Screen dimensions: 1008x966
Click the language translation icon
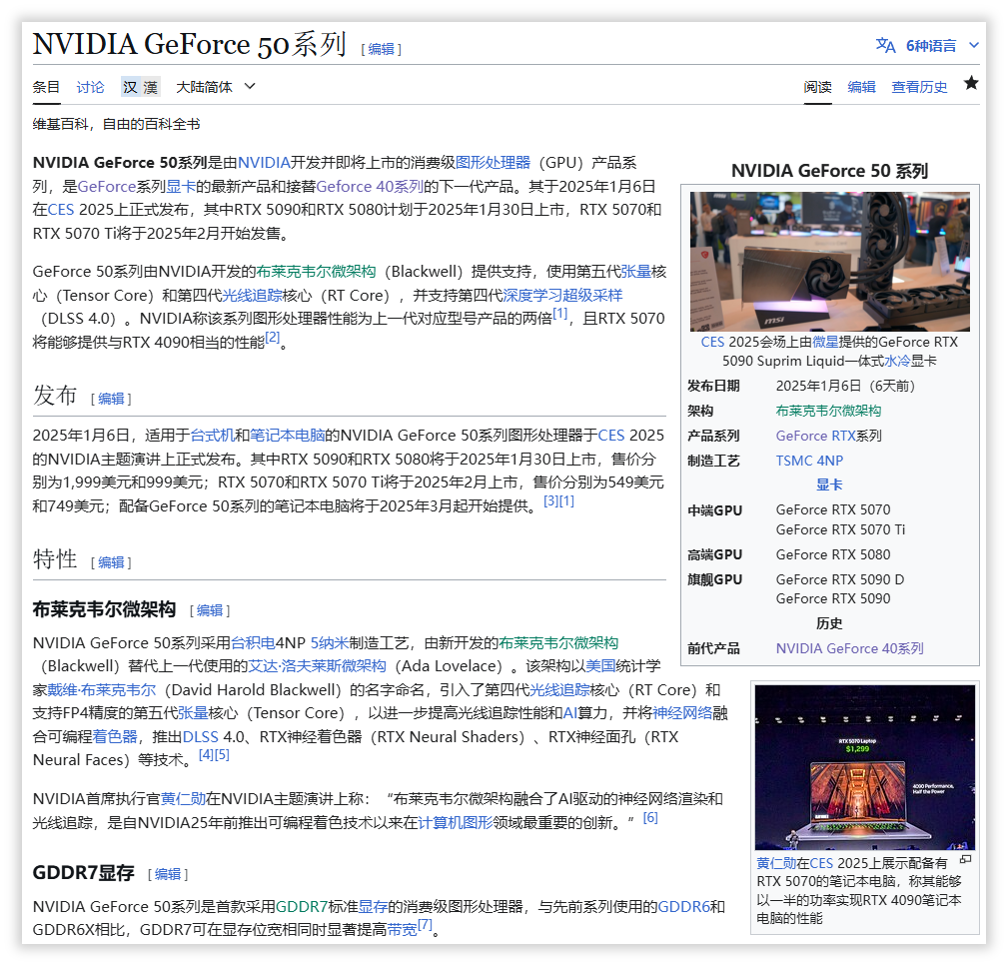coord(885,46)
